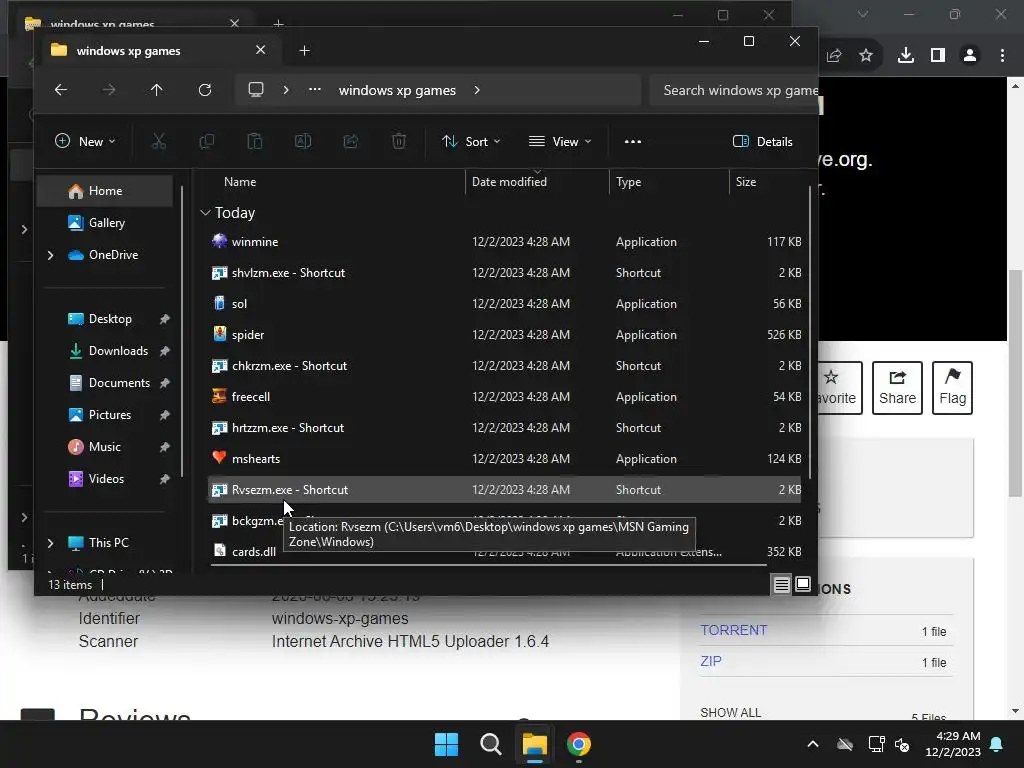
Task: Flag the item on archive page
Action: [952, 388]
